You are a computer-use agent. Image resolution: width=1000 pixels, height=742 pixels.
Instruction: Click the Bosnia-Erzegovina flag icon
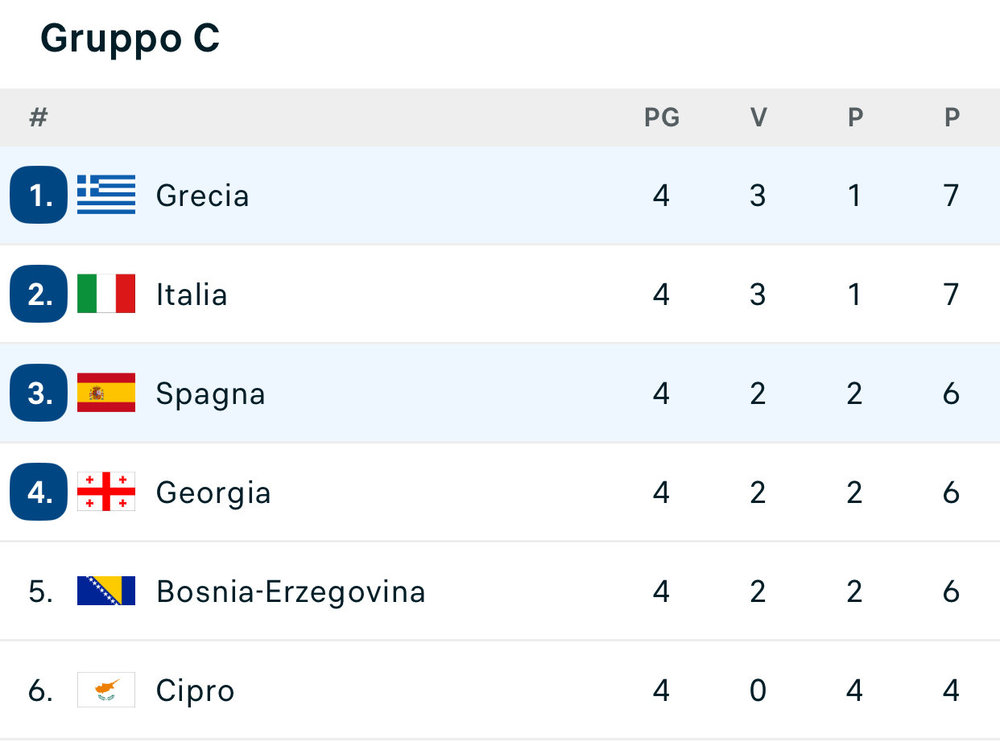[106, 590]
